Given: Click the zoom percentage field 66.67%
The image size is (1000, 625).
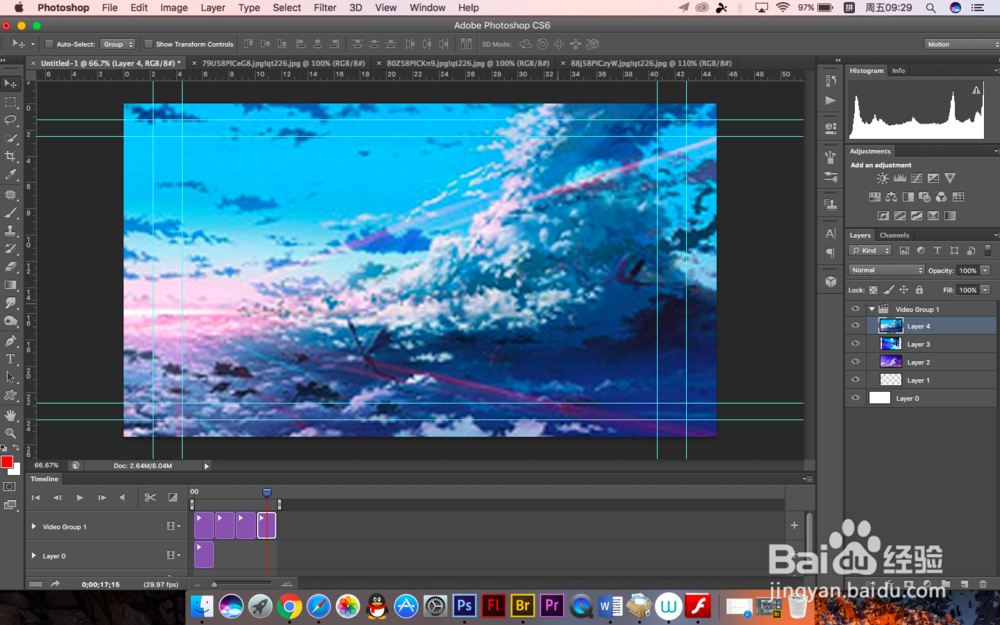Looking at the screenshot, I should point(47,466).
